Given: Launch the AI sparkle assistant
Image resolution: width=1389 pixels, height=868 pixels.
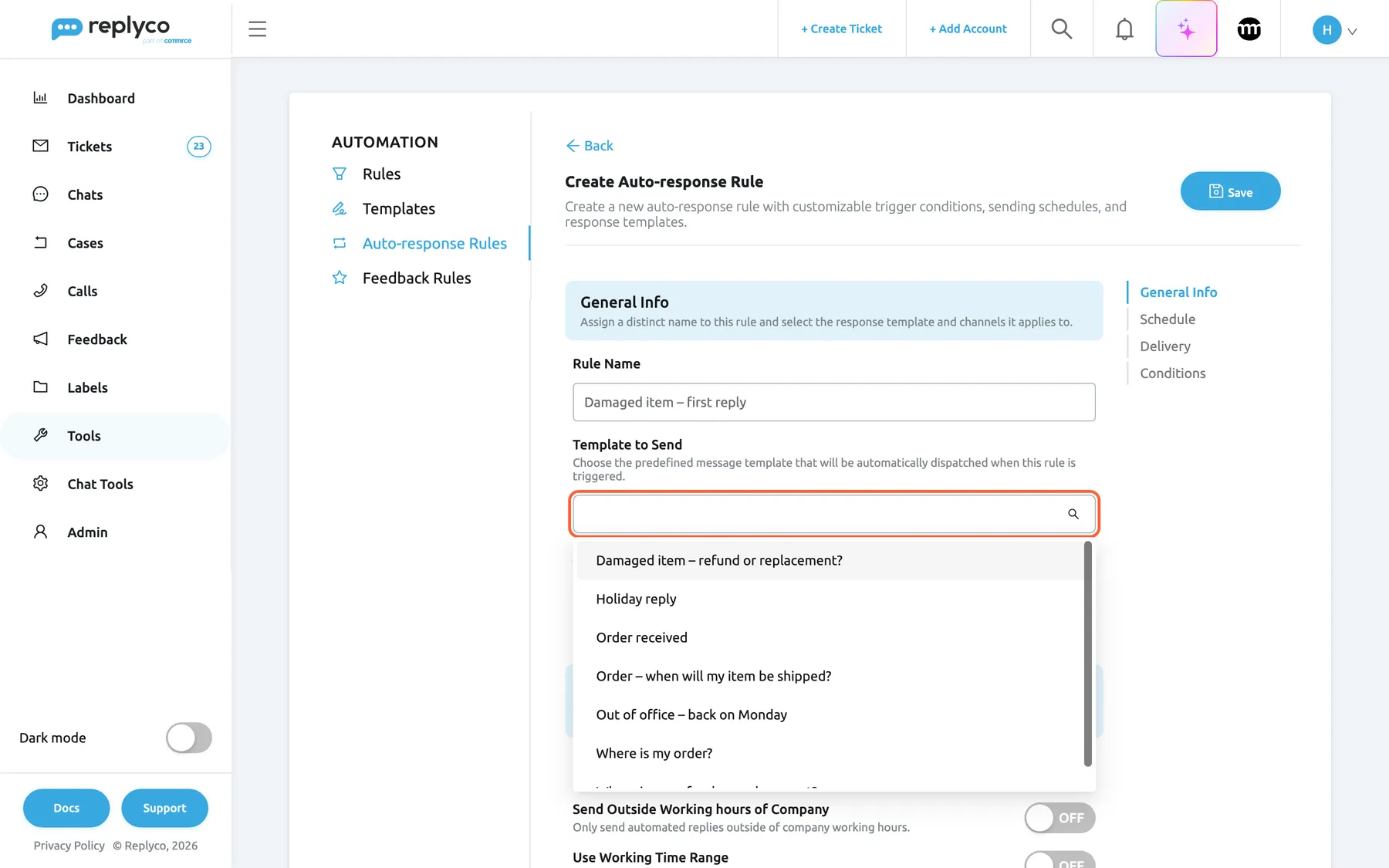Looking at the screenshot, I should point(1186,29).
